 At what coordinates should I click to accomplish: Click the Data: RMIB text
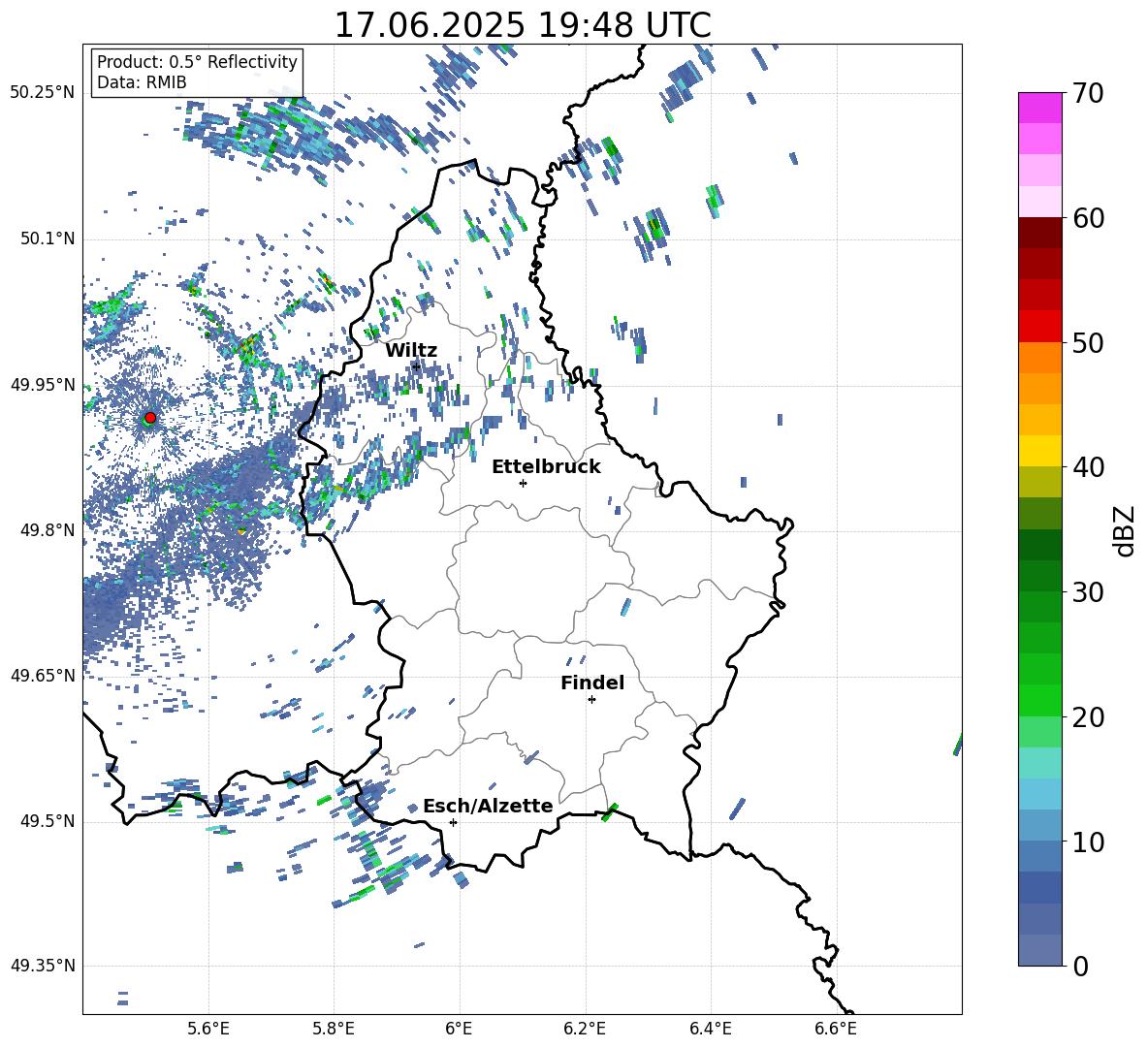click(142, 82)
